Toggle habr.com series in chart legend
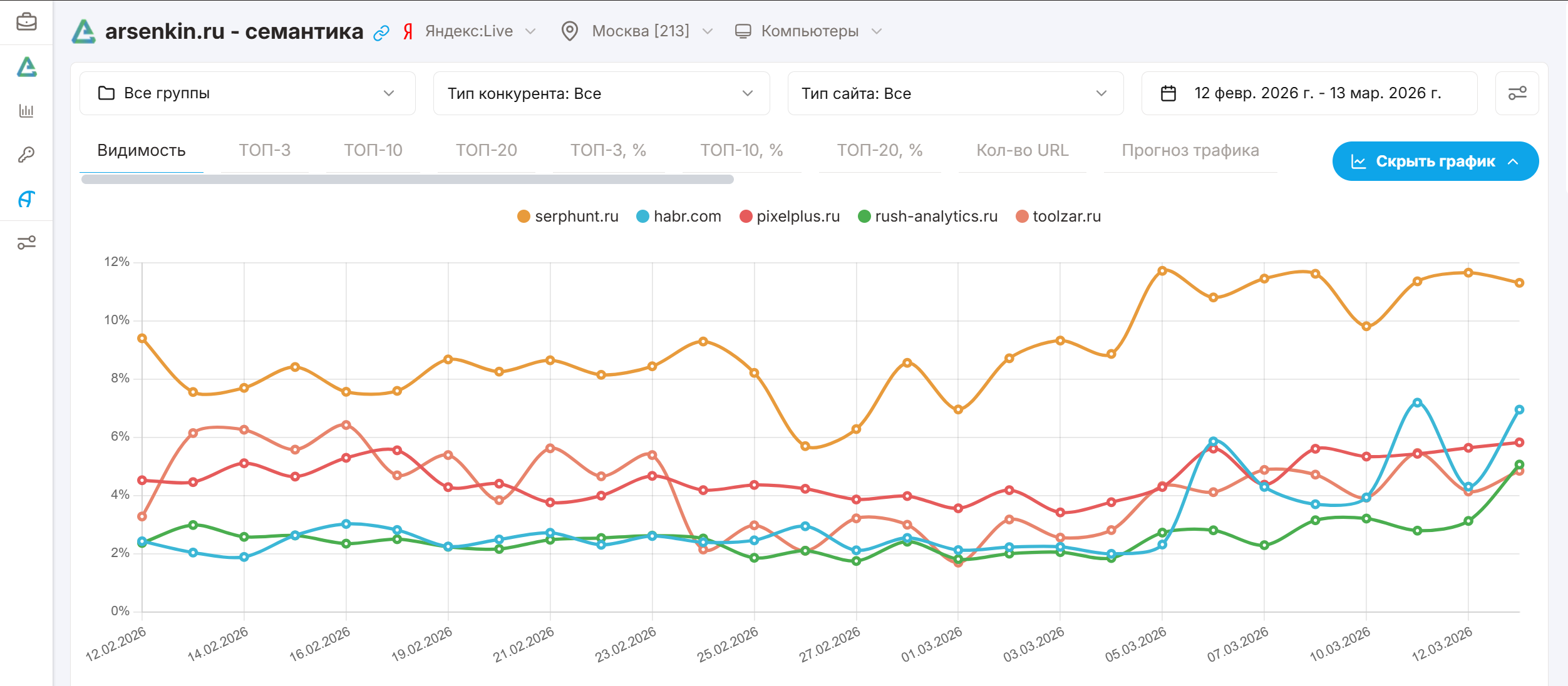Image resolution: width=1568 pixels, height=686 pixels. (x=678, y=217)
